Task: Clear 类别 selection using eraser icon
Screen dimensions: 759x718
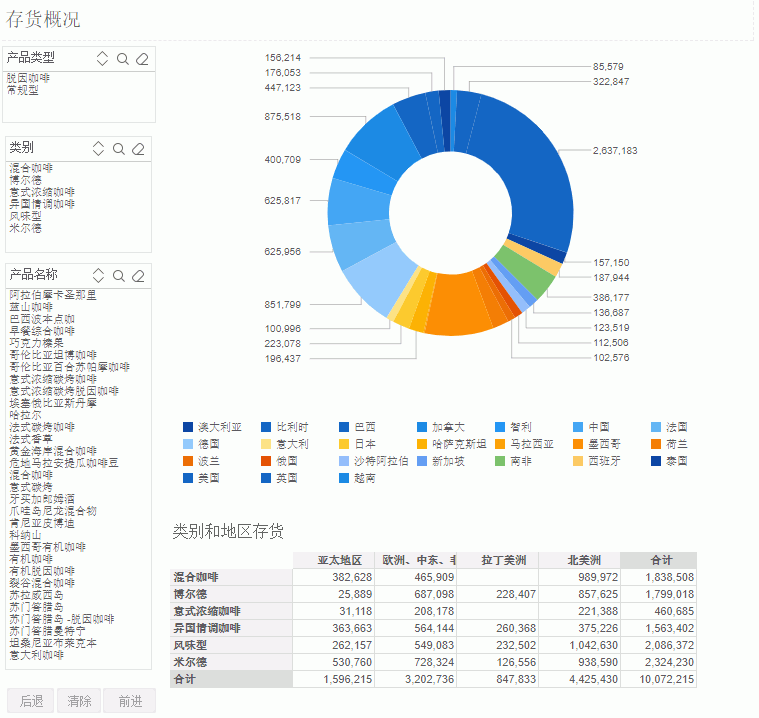Action: (x=139, y=149)
